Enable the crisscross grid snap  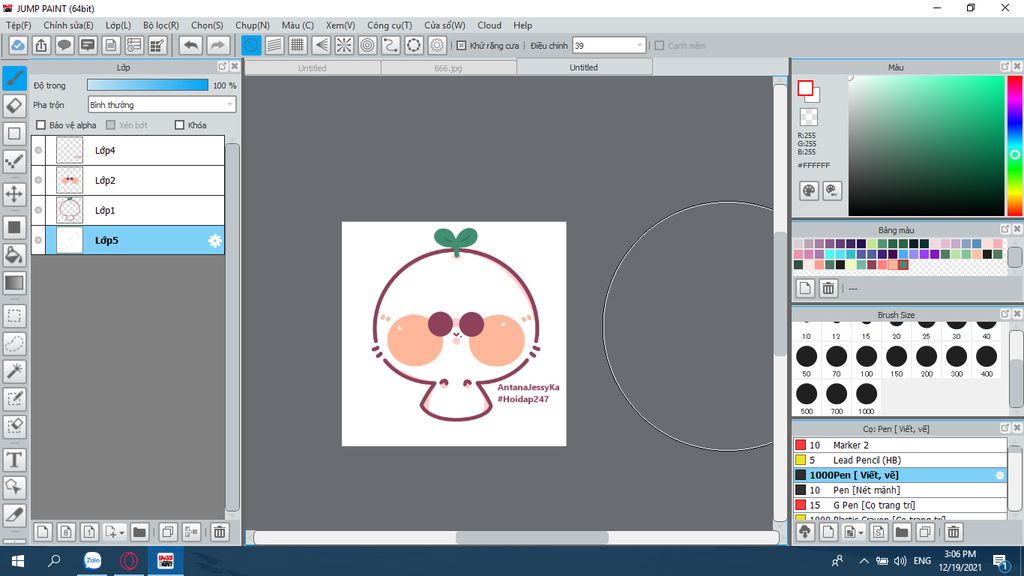[298, 45]
